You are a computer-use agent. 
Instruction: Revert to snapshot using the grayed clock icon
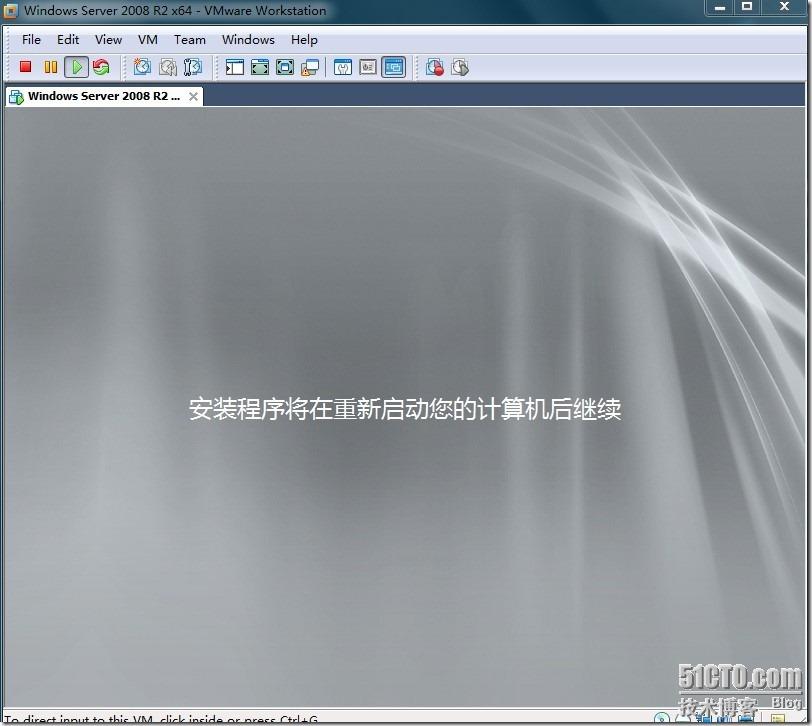click(x=167, y=67)
